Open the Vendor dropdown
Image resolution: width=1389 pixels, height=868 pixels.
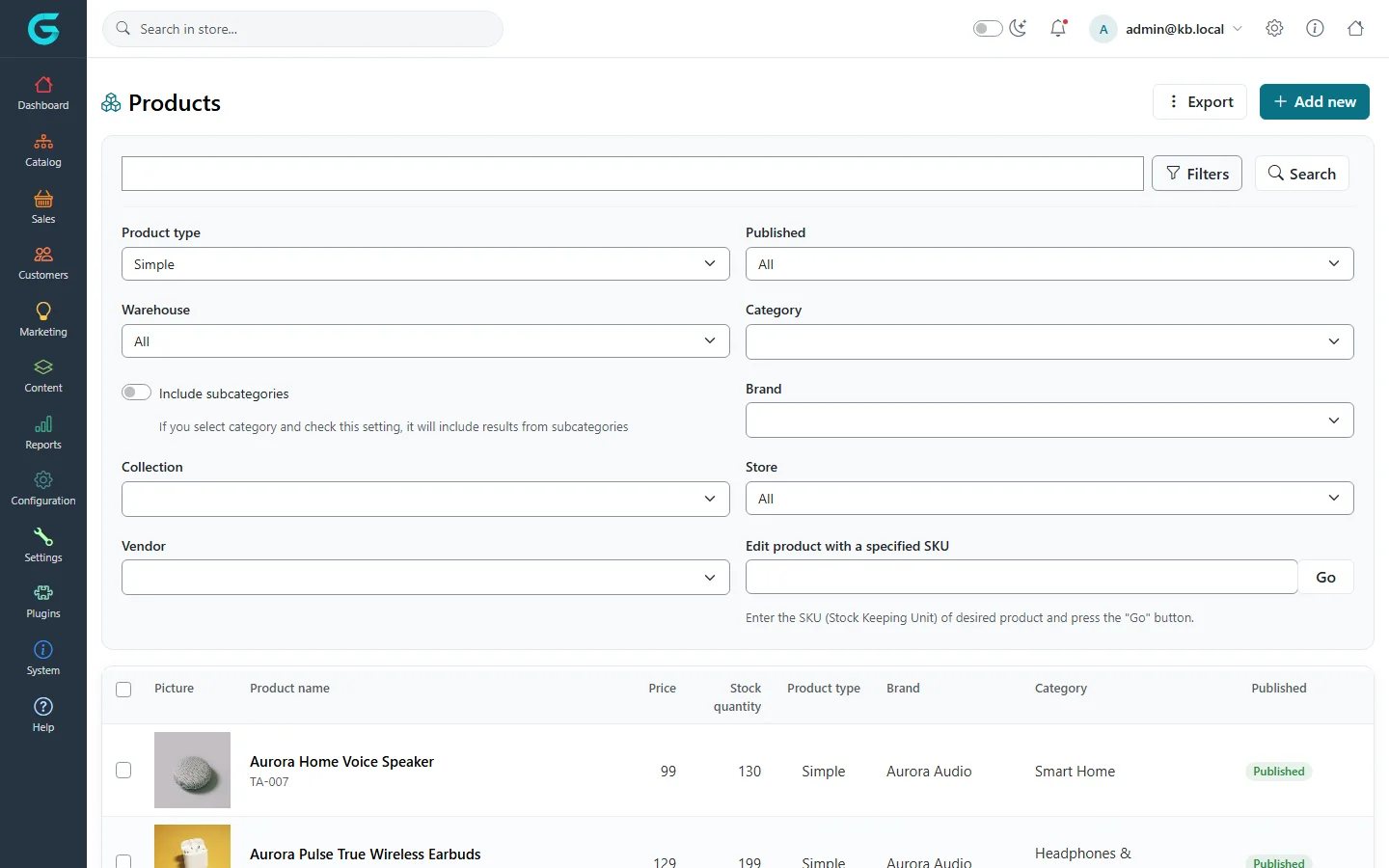pos(425,578)
